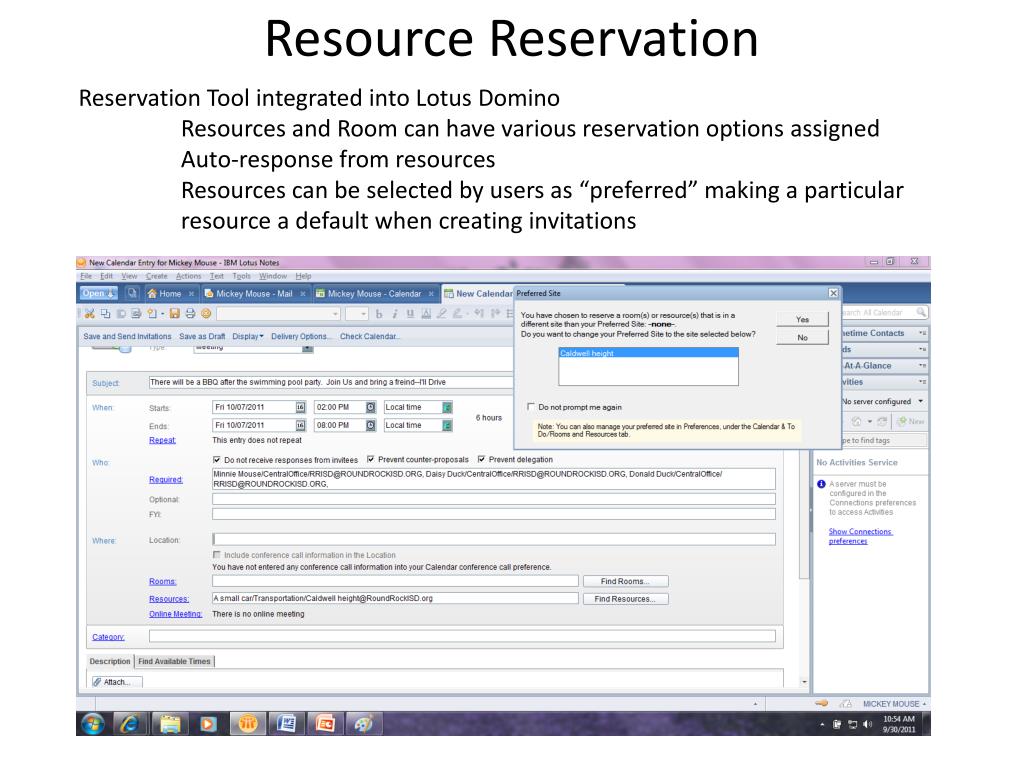Apply italic using the toolbar i icon
The height and width of the screenshot is (768, 1024).
(x=395, y=314)
